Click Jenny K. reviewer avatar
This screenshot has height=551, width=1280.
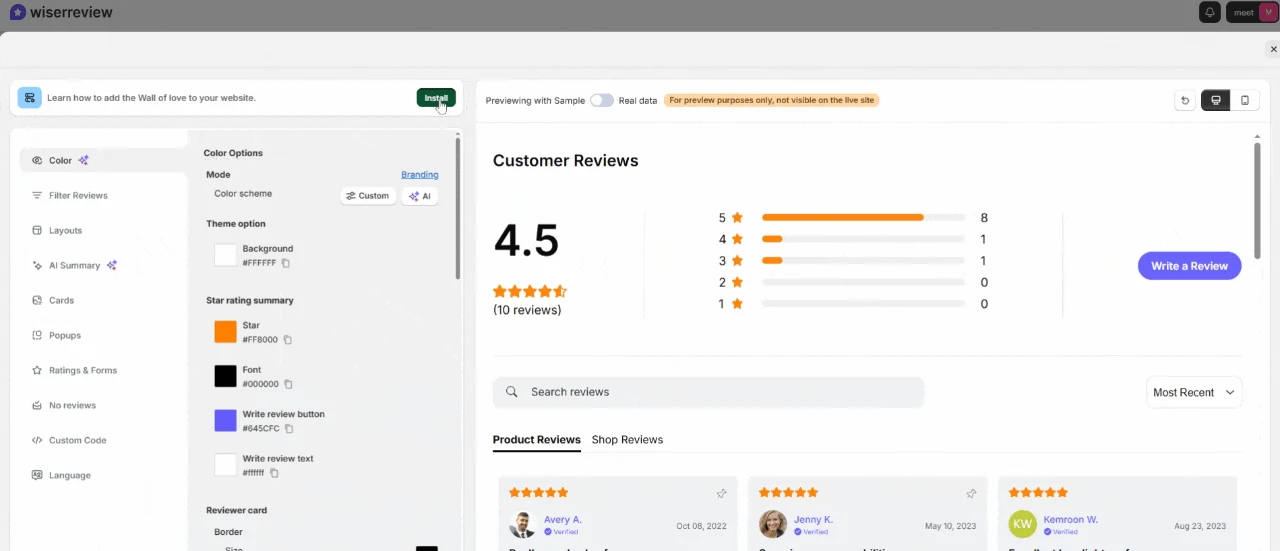click(772, 525)
